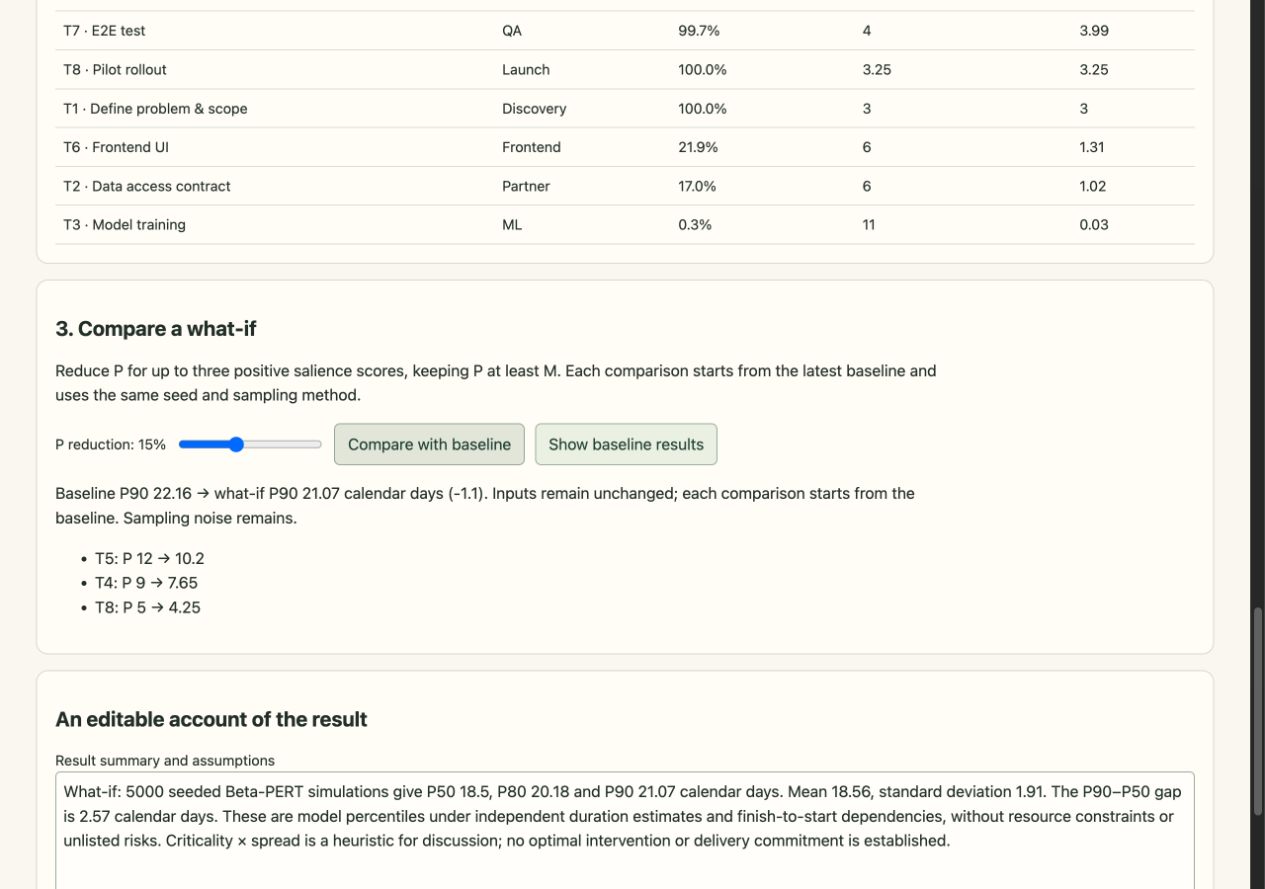This screenshot has width=1265, height=889.
Task: Click the 1.02 salience score
Action: tap(1093, 186)
